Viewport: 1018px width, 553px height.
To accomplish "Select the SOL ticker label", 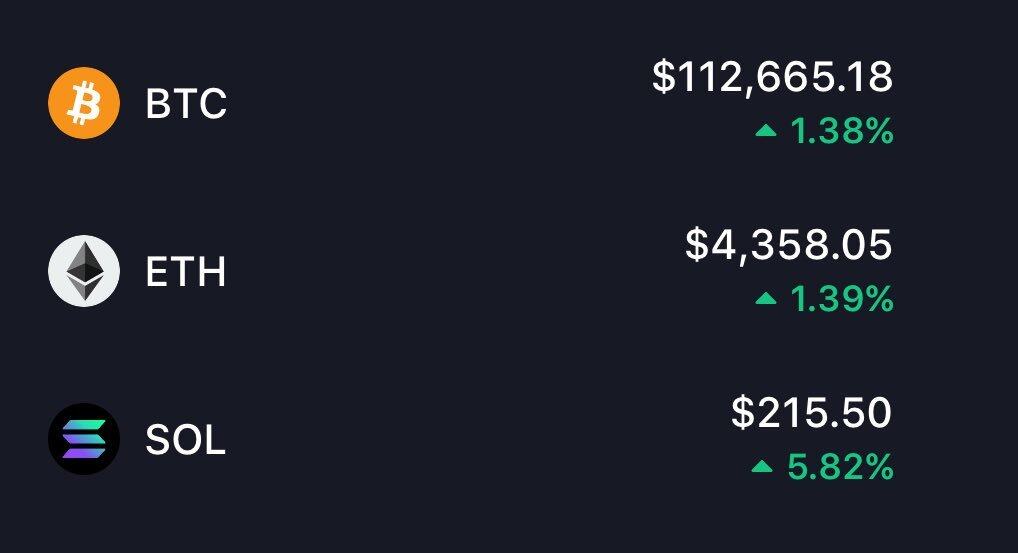I will 186,439.
